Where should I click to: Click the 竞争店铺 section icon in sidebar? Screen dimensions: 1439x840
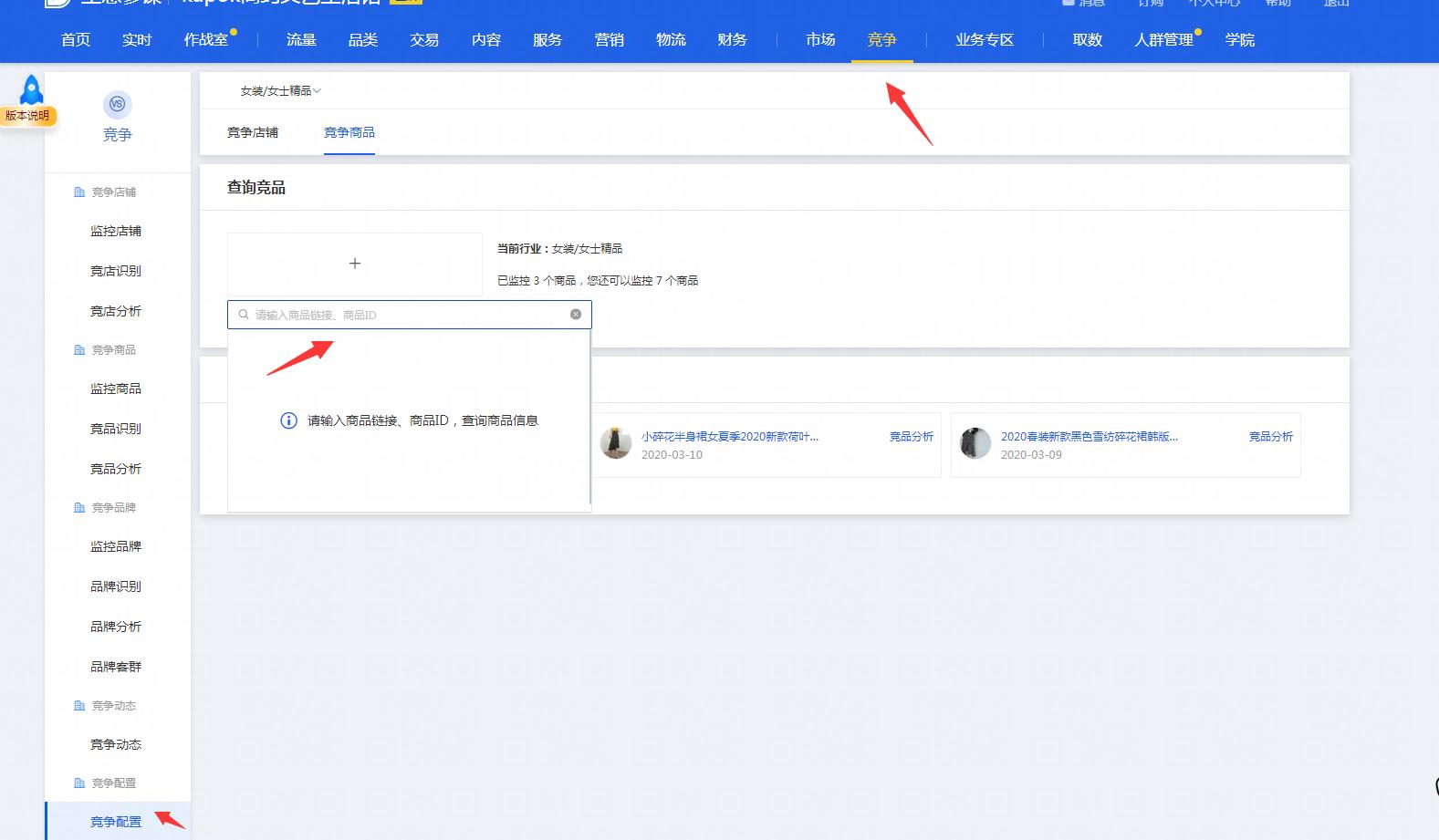79,192
